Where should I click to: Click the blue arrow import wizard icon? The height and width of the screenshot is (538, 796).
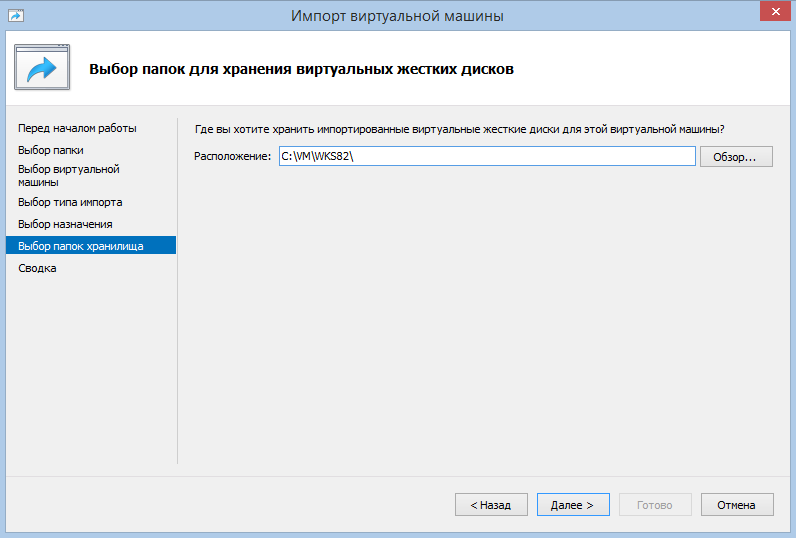tap(41, 68)
